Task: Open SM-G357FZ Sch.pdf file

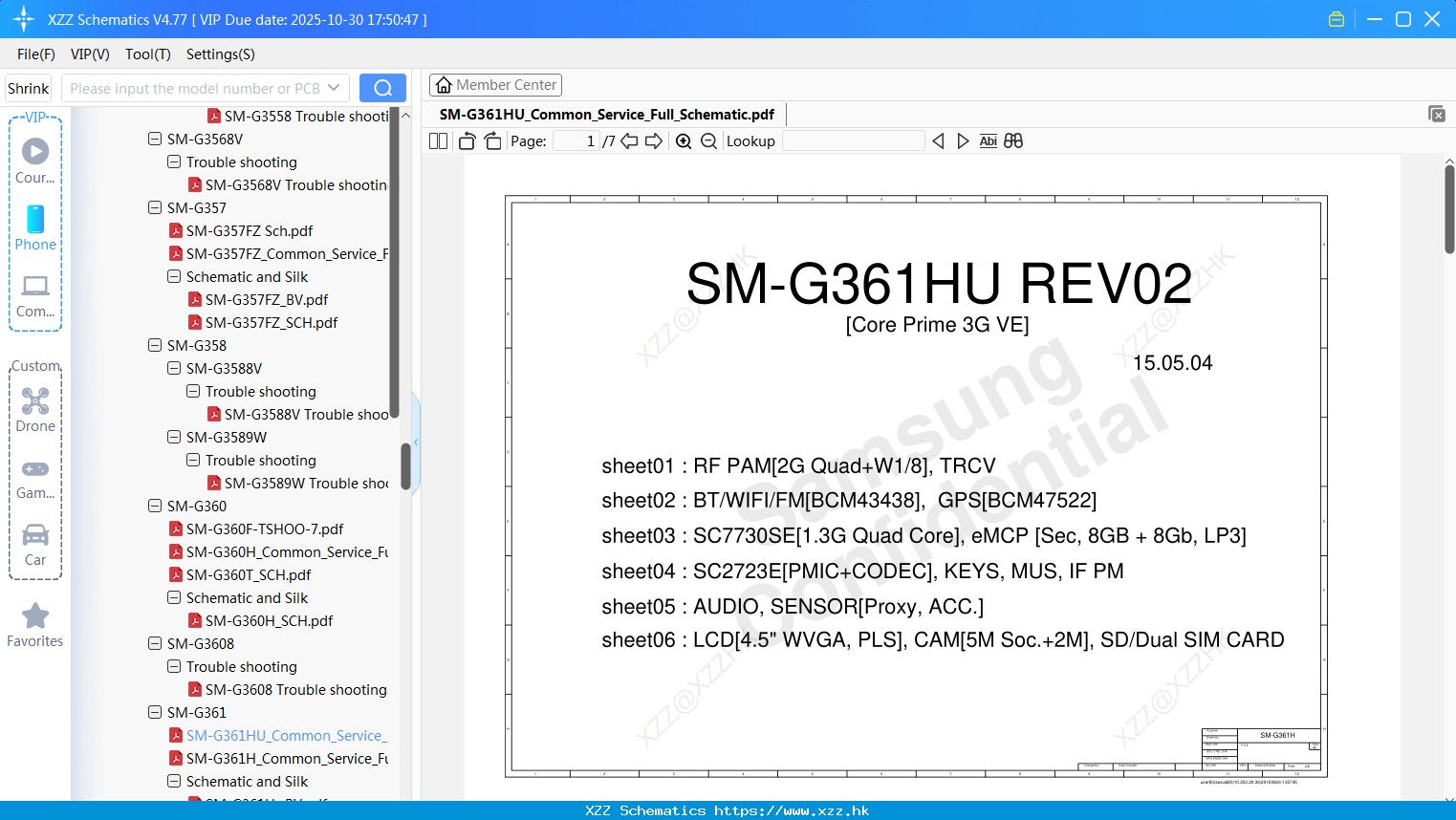Action: [x=249, y=230]
